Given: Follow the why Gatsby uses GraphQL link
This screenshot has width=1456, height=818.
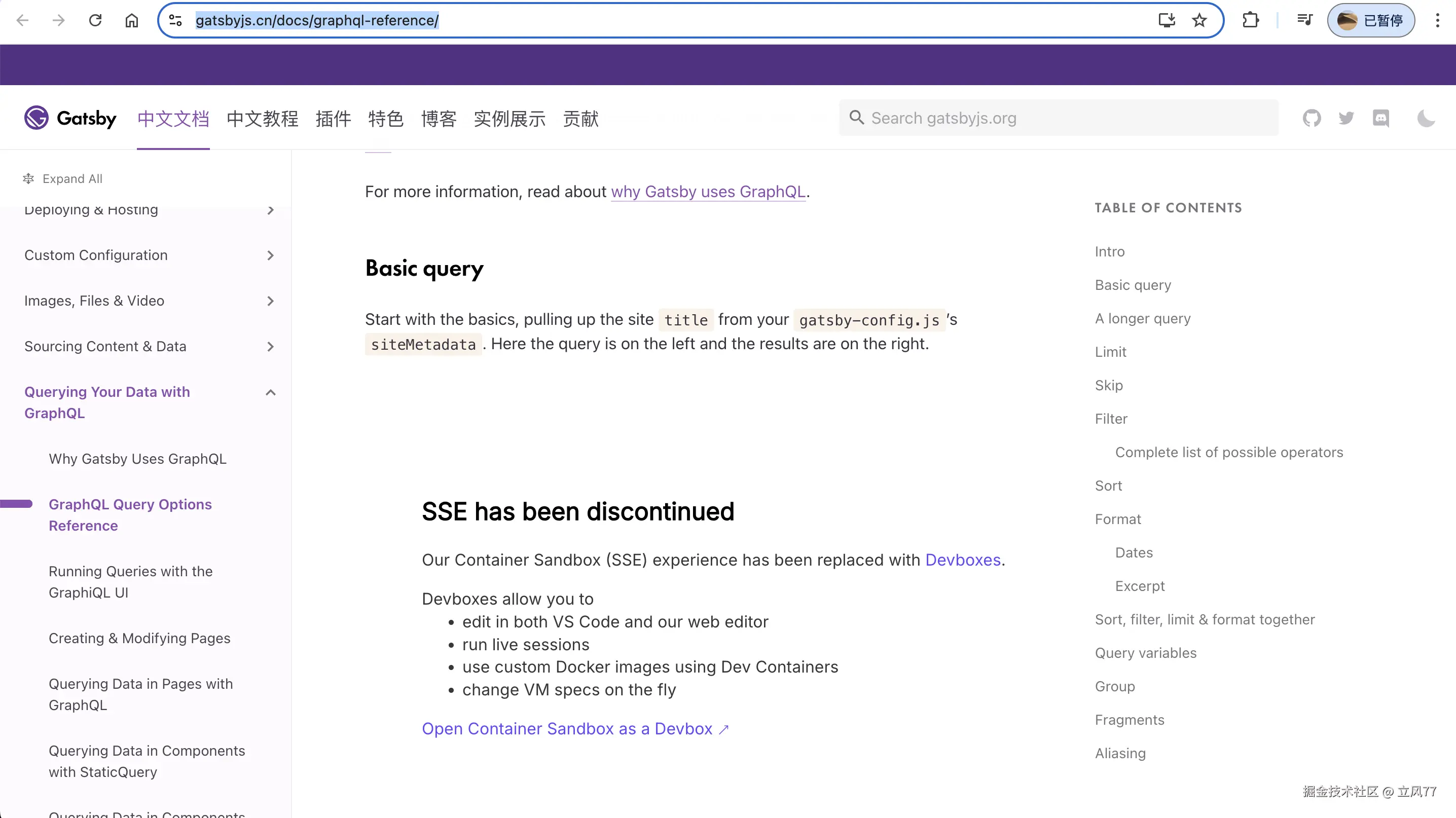Looking at the screenshot, I should [708, 192].
